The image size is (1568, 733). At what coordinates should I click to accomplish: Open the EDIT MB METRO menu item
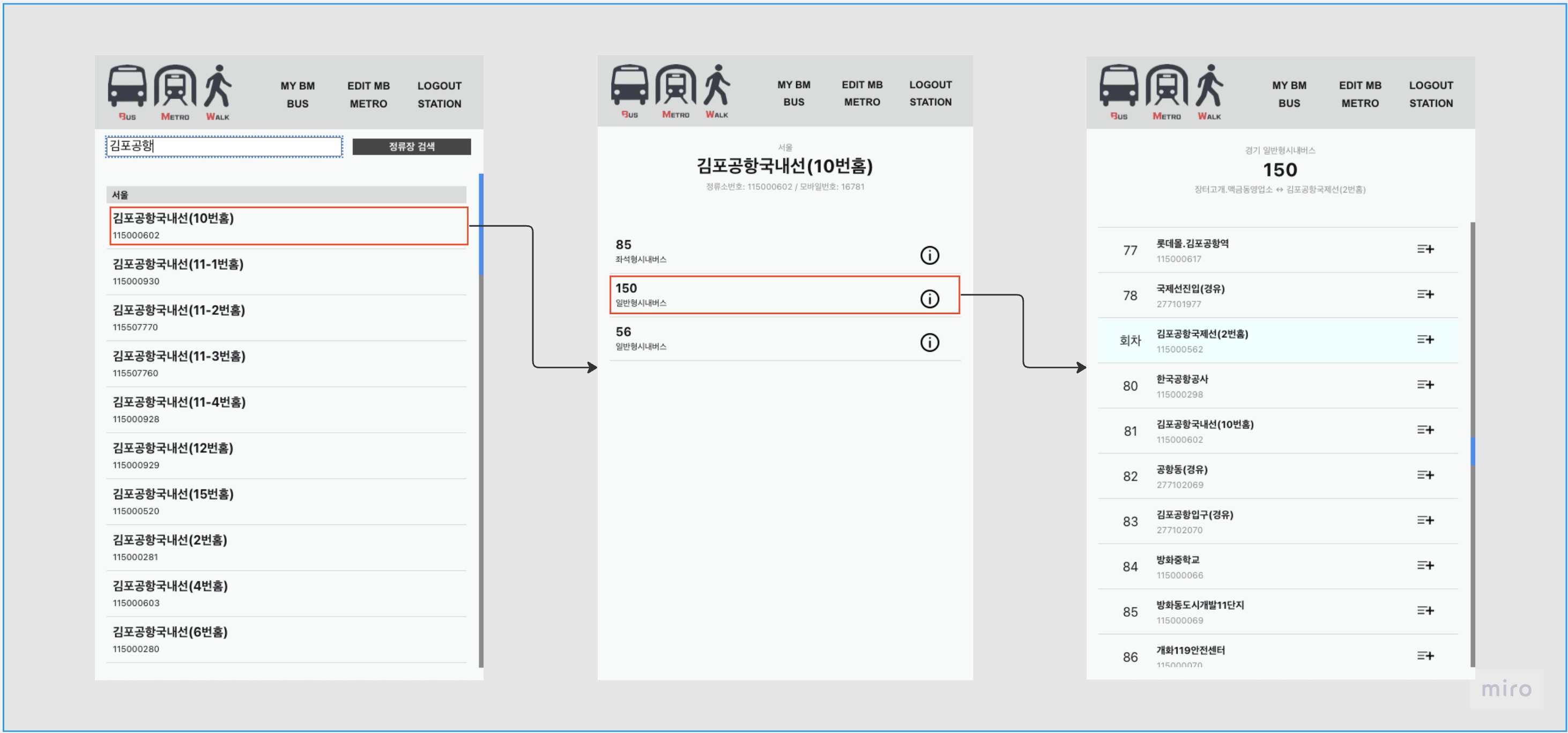[368, 94]
